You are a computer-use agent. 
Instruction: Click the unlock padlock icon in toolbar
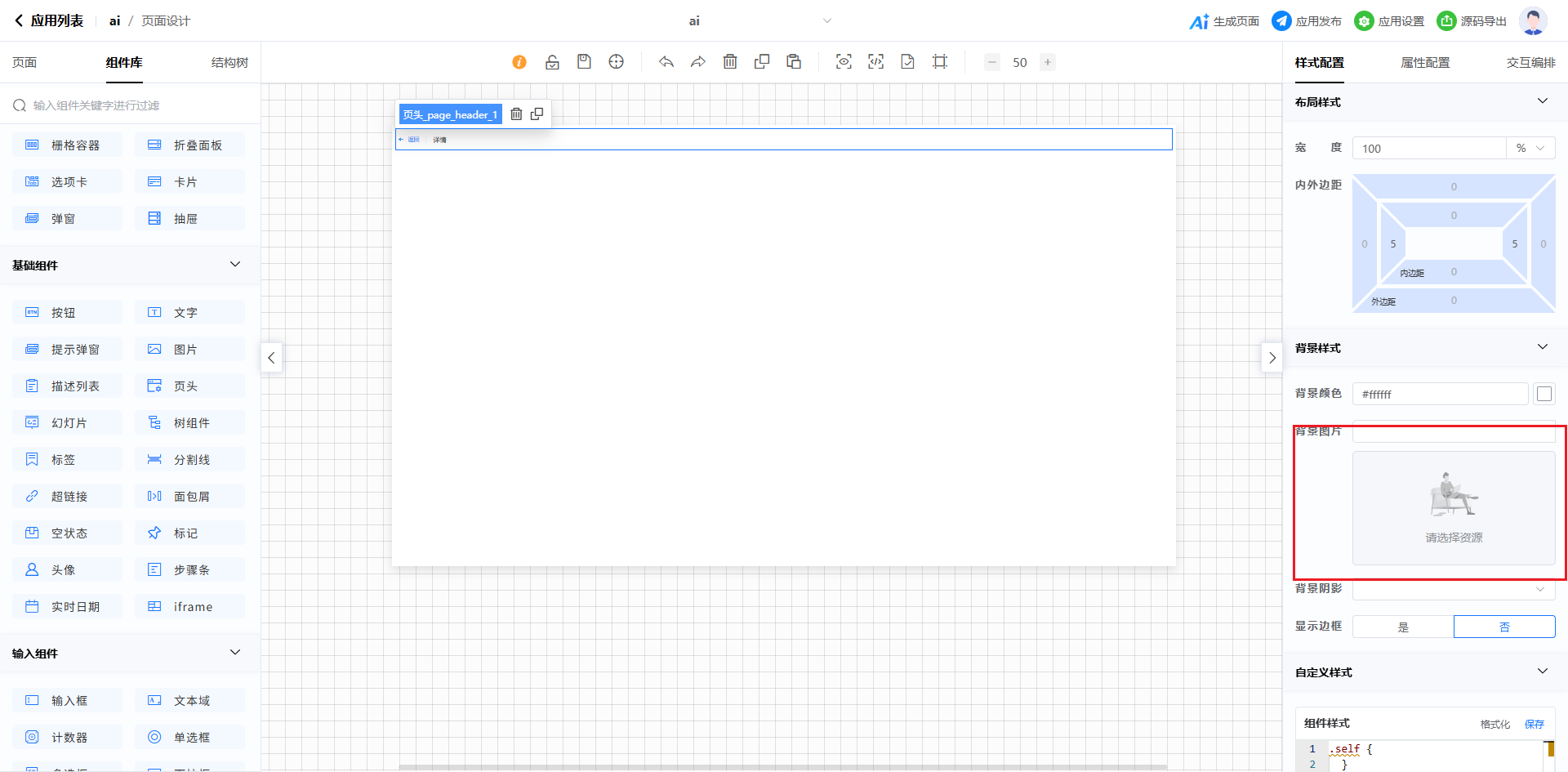(552, 62)
